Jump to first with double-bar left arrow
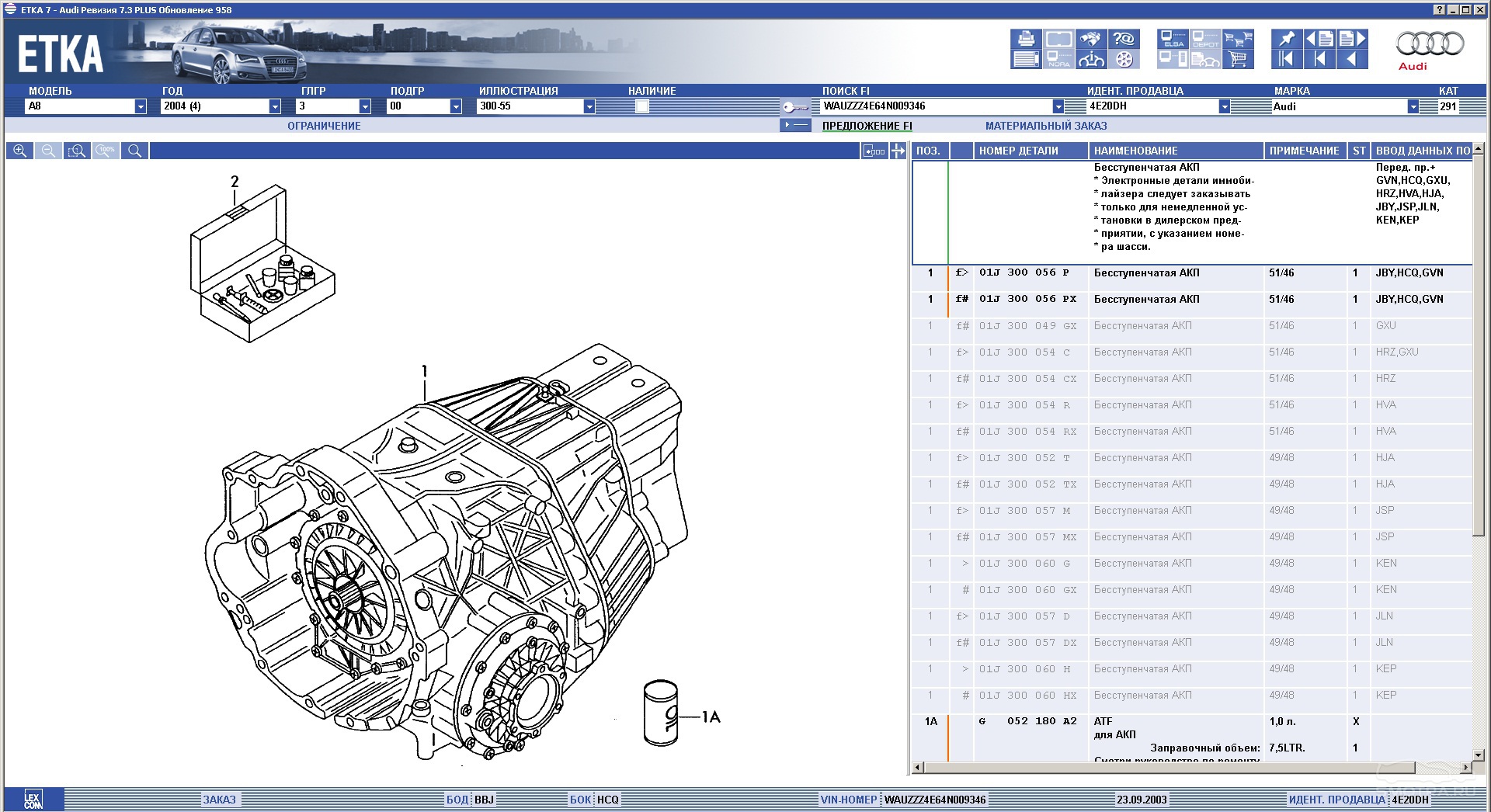The height and width of the screenshot is (812, 1491). 1287,59
